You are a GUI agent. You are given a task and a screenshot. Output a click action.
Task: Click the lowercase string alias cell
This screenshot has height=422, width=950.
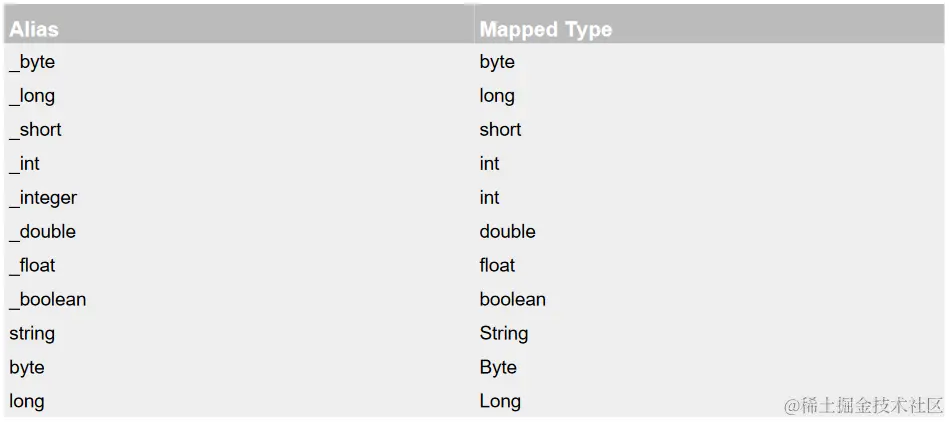coord(32,334)
